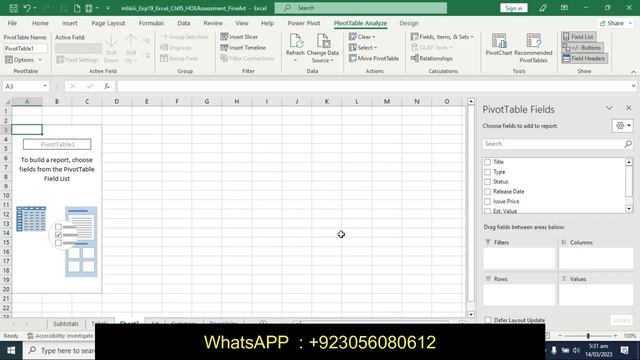Open Windows Start menu
Viewport: 640px width, 360px height.
pos(11,350)
